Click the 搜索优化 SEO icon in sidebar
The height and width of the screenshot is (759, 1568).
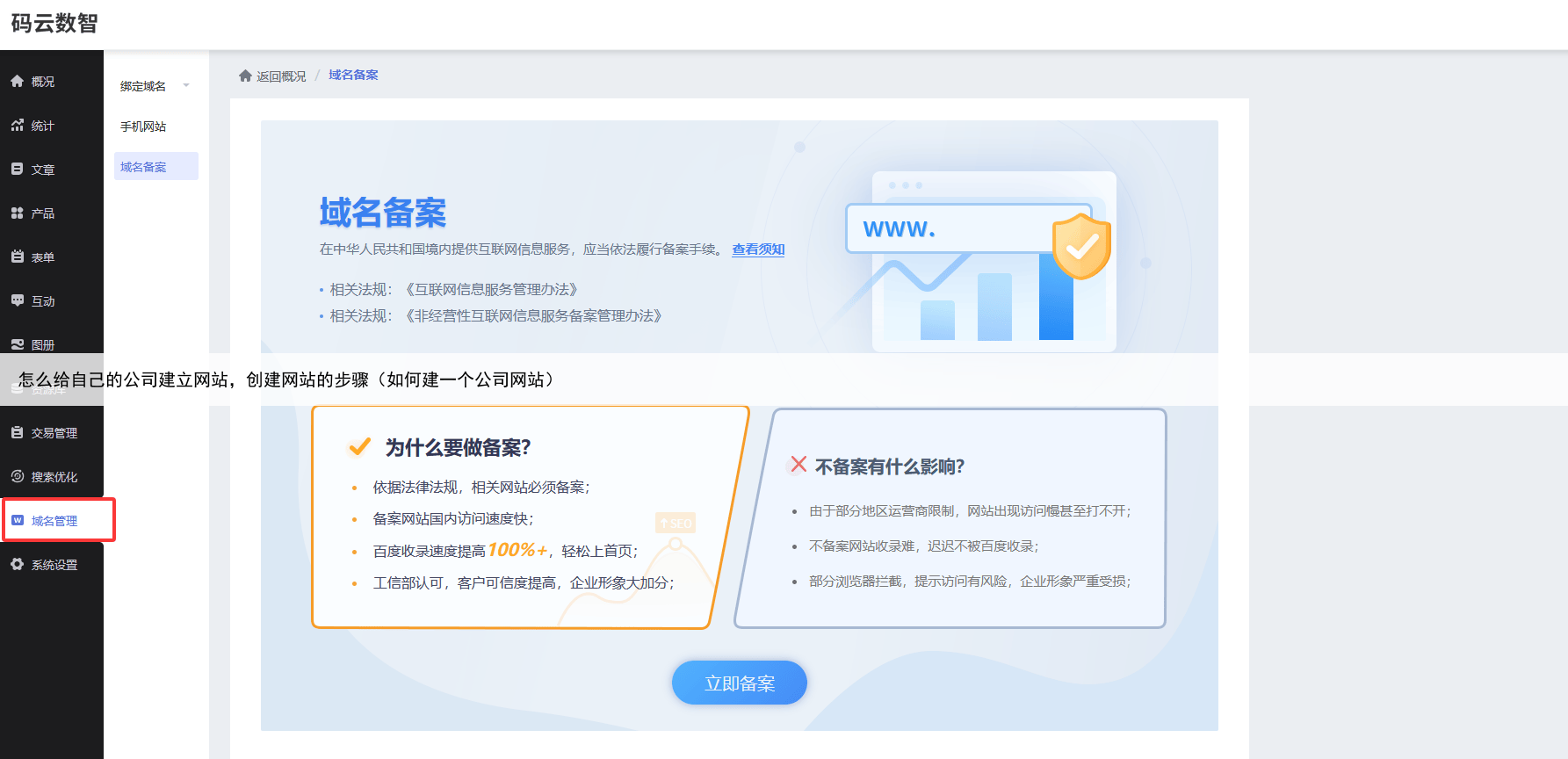(x=17, y=476)
